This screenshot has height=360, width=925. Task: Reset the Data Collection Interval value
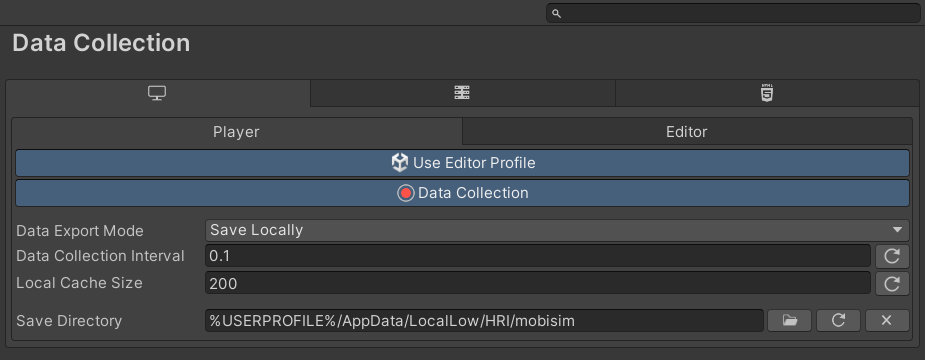point(892,256)
